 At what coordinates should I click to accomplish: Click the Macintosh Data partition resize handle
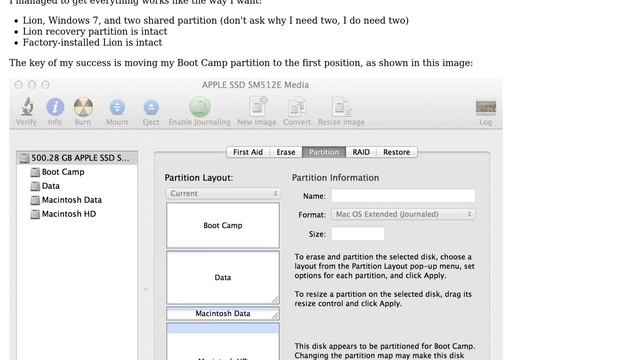276,316
